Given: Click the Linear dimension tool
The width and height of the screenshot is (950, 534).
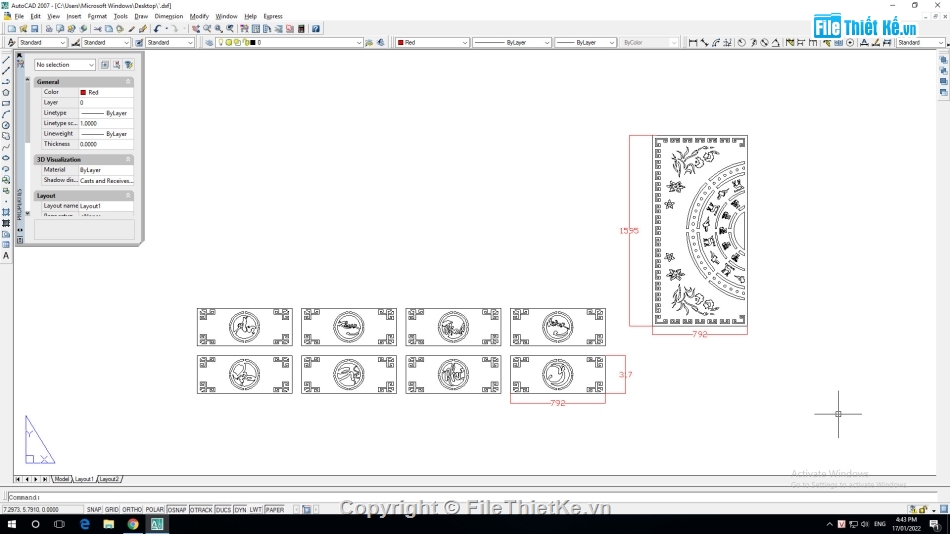Looking at the screenshot, I should [x=693, y=42].
